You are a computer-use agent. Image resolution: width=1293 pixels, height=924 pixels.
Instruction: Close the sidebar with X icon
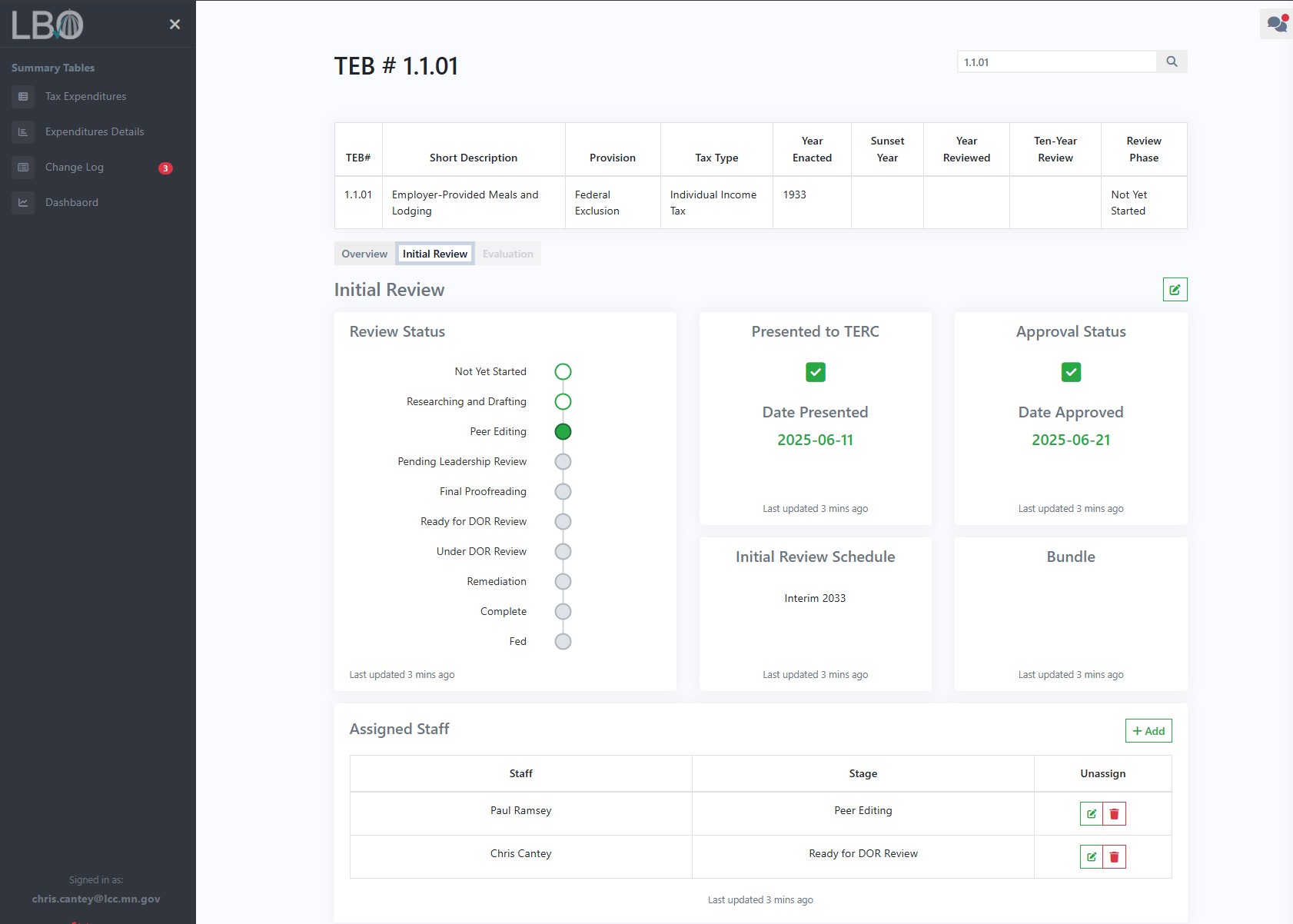pyautogui.click(x=175, y=25)
